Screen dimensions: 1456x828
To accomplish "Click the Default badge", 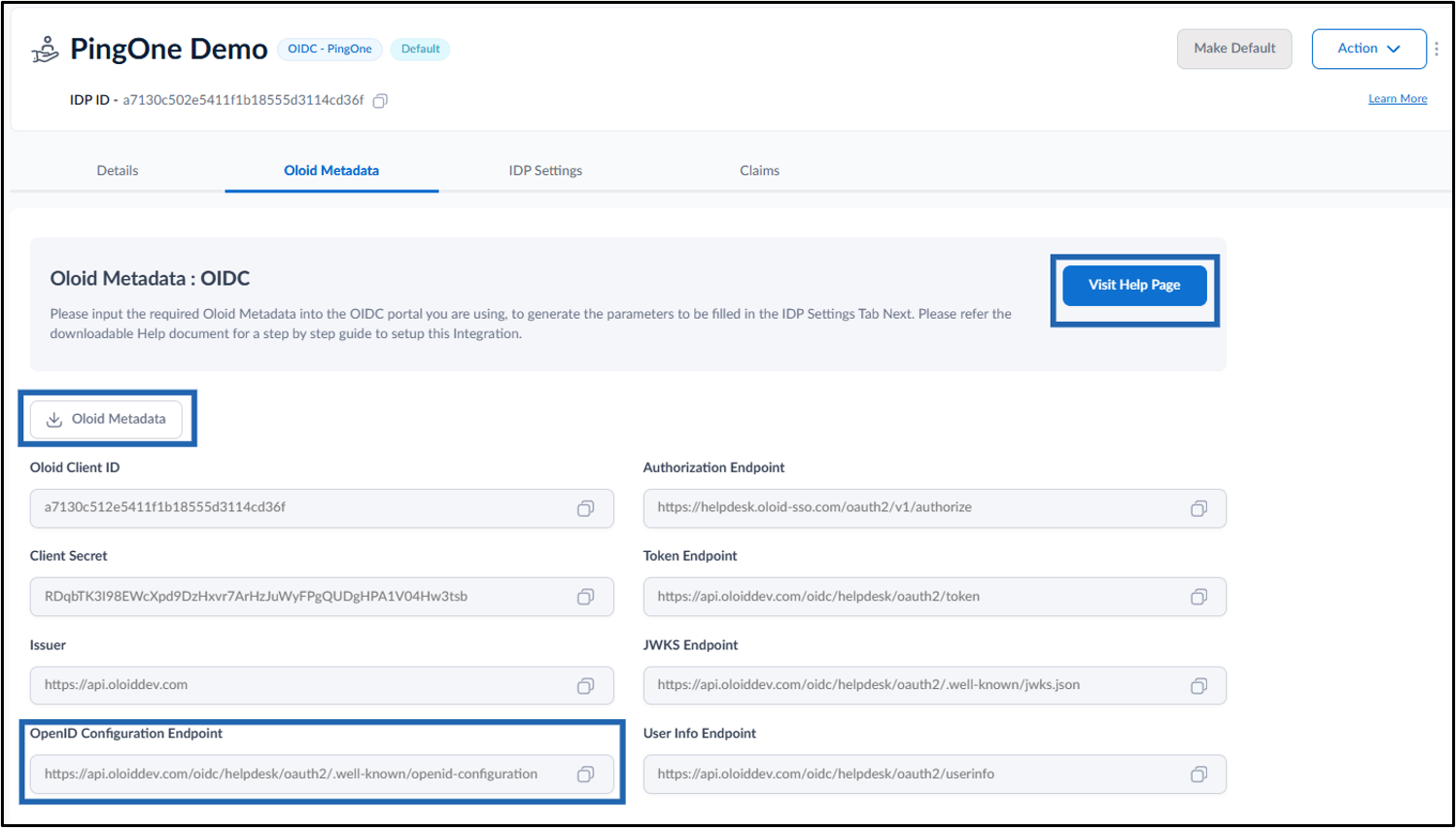I will coord(420,49).
